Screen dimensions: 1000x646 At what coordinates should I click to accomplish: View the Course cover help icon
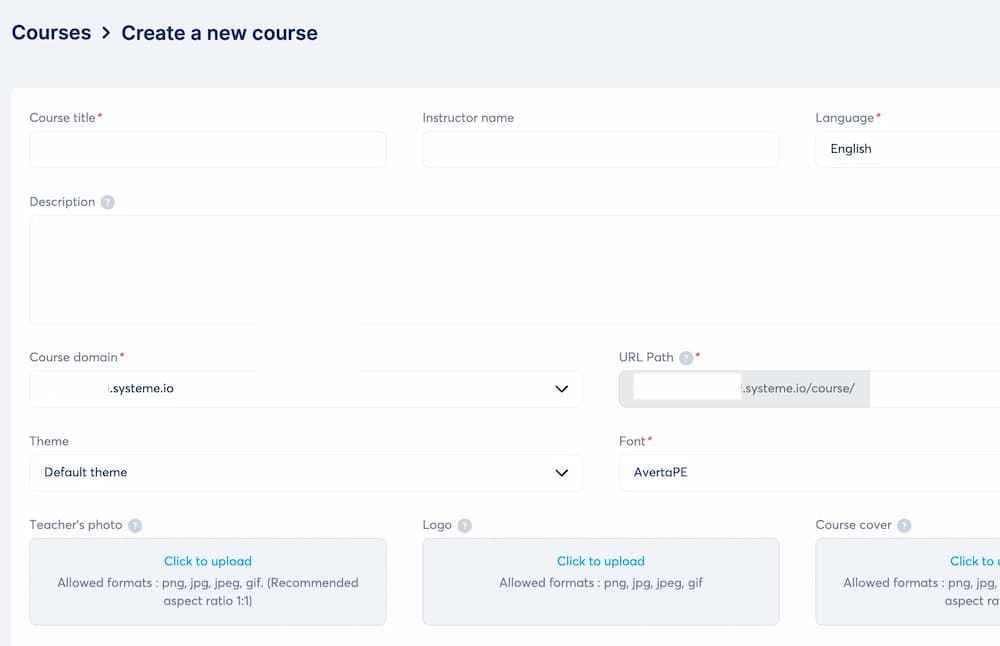[904, 524]
